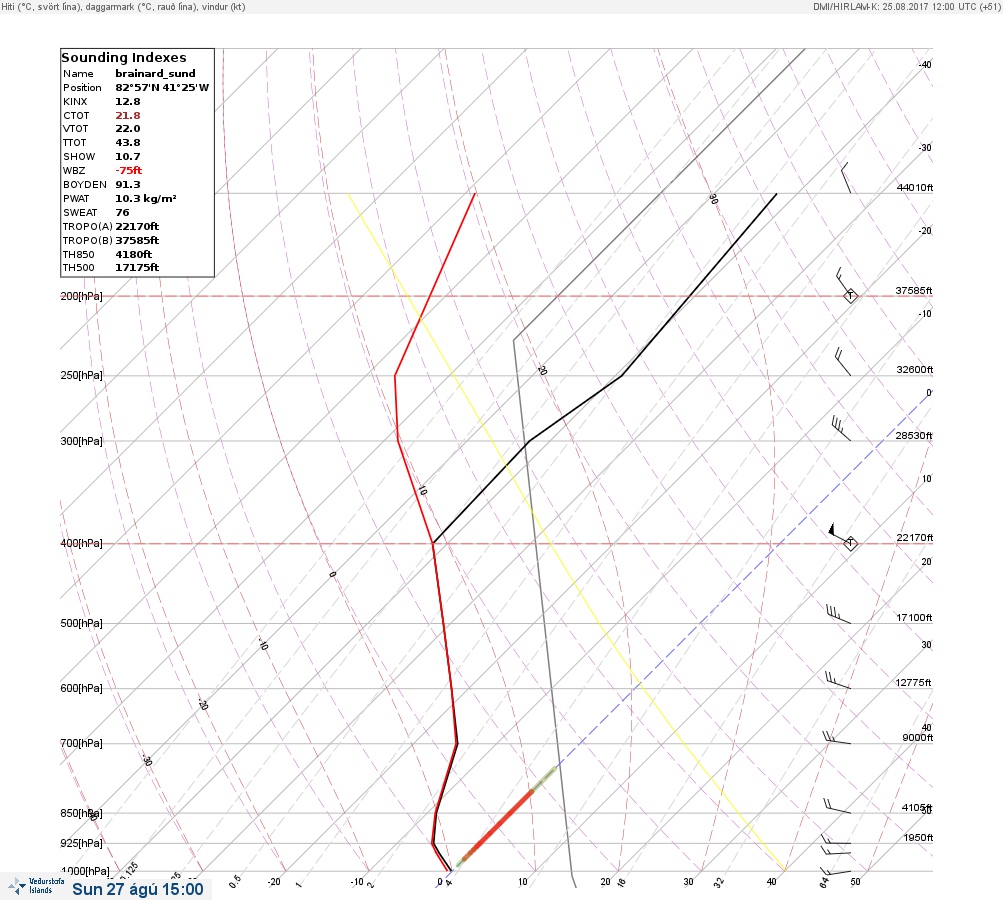Click the Vedurstofa Islands logo
This screenshot has height=900, width=1003.
(36, 886)
